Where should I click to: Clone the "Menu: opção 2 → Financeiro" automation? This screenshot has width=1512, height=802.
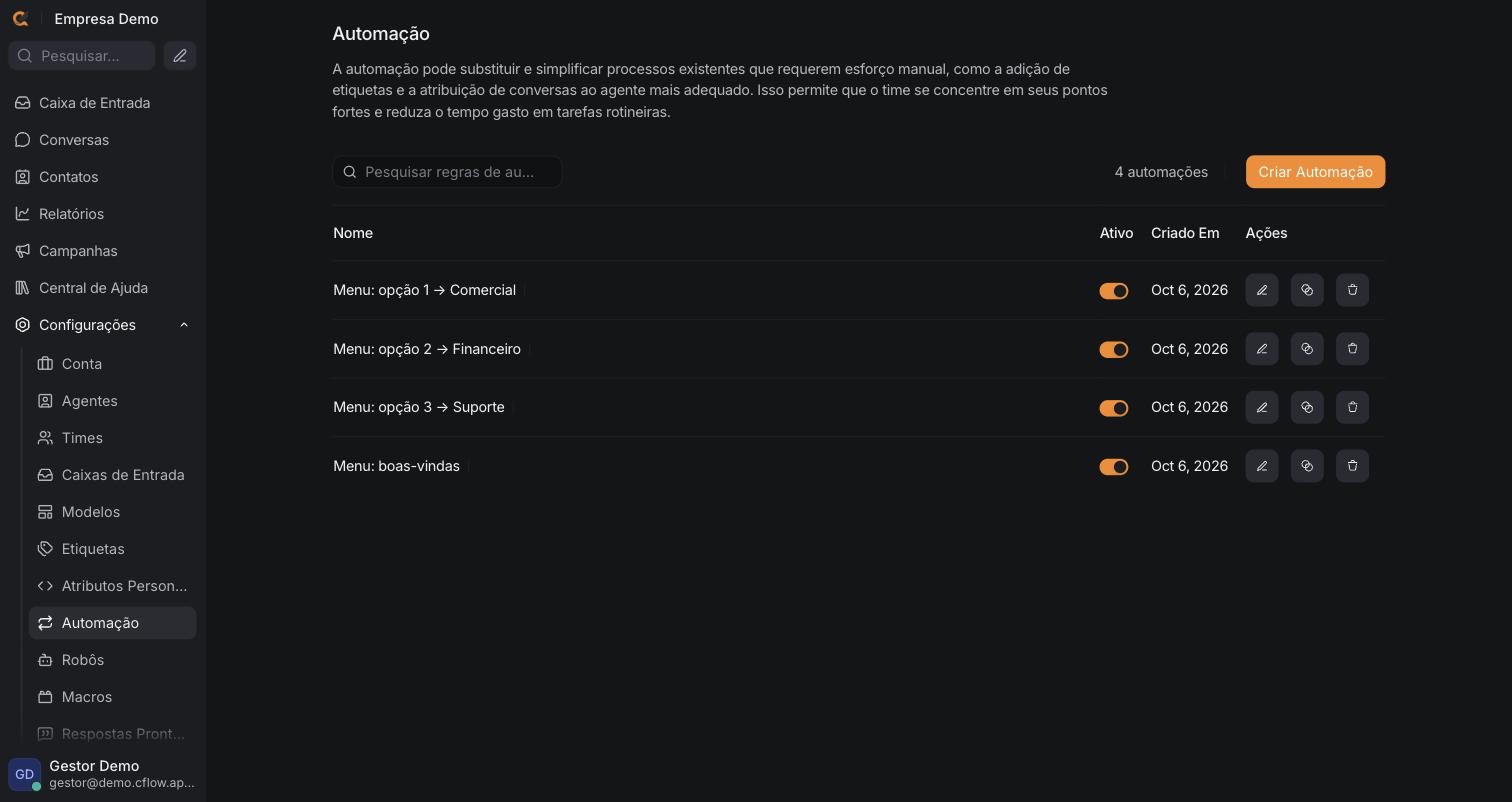tap(1307, 349)
